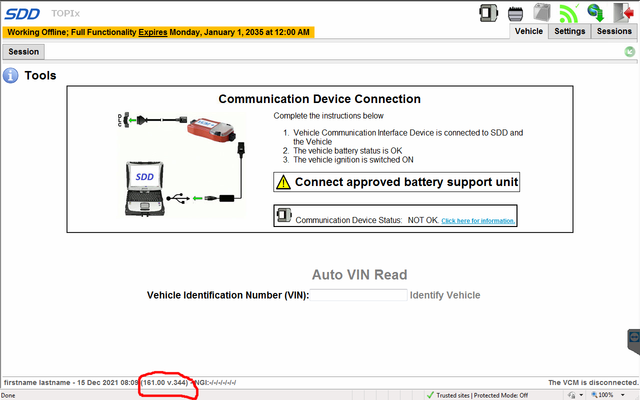640x400 pixels.
Task: Click the Trusted sites green checkmark icon
Action: [430, 395]
